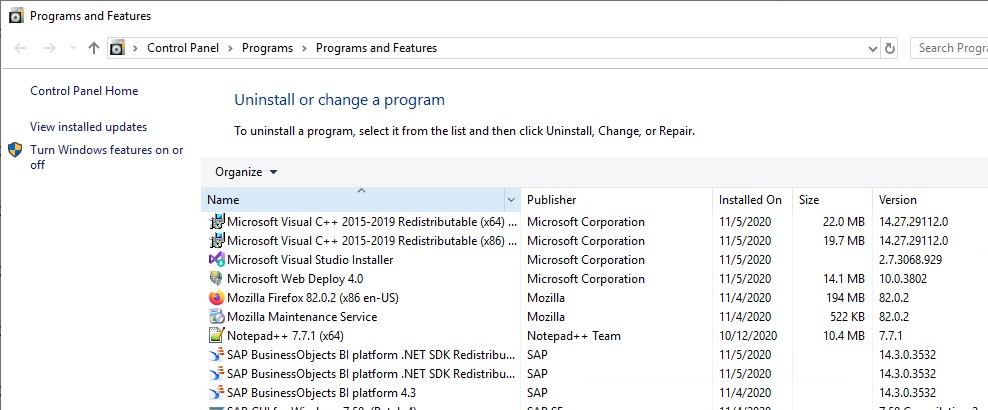Open the Organize dropdown menu

tap(246, 172)
